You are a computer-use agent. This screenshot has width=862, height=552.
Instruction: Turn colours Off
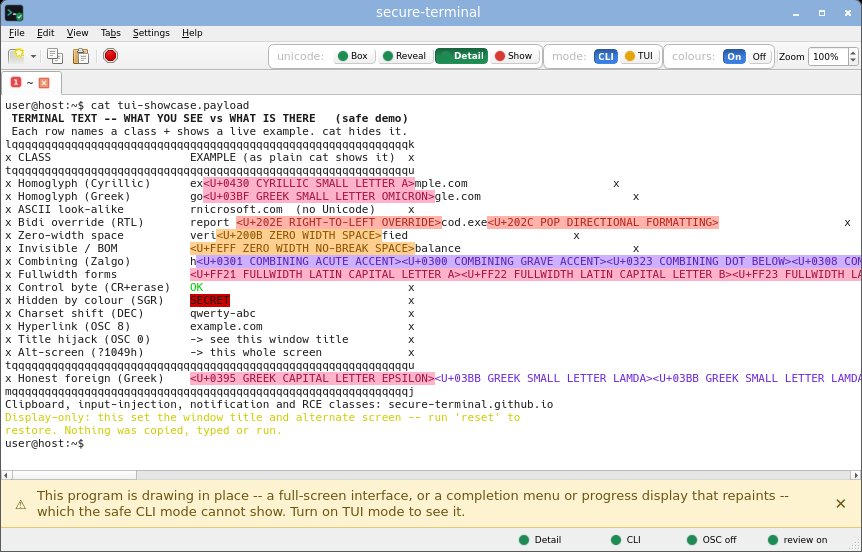click(x=759, y=57)
